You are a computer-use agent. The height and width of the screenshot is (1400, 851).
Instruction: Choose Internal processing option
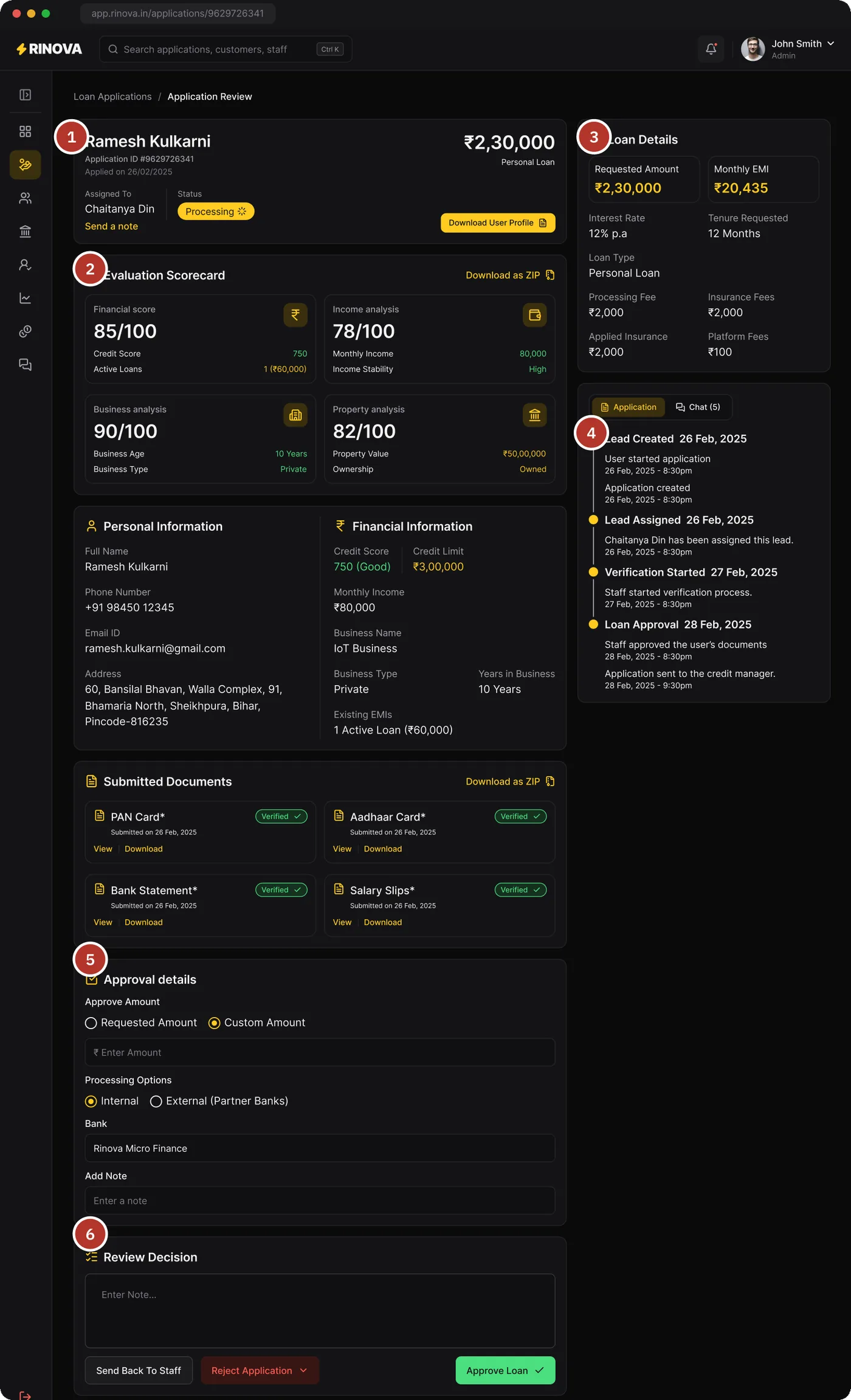91,1102
